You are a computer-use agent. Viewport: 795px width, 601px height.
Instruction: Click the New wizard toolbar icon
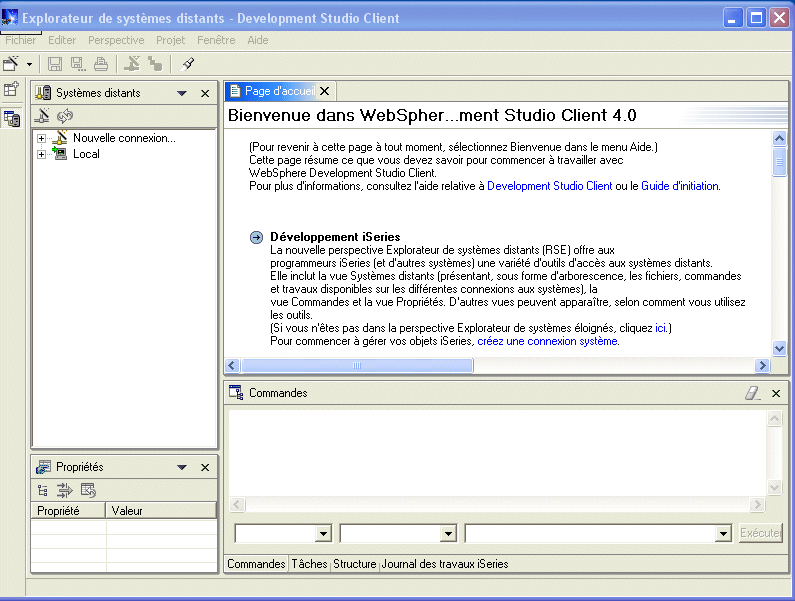click(x=11, y=64)
